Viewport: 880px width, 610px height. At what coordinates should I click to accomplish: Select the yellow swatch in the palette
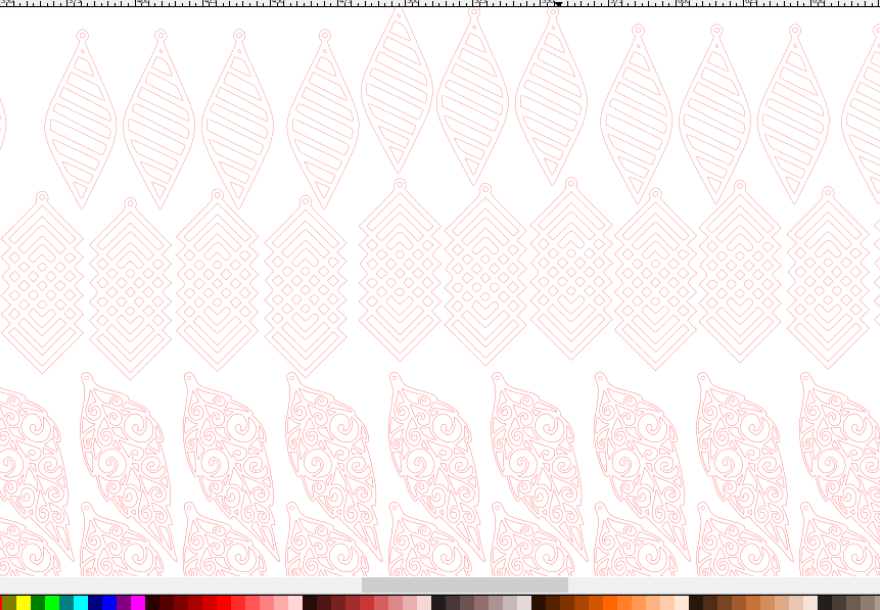pos(23,603)
